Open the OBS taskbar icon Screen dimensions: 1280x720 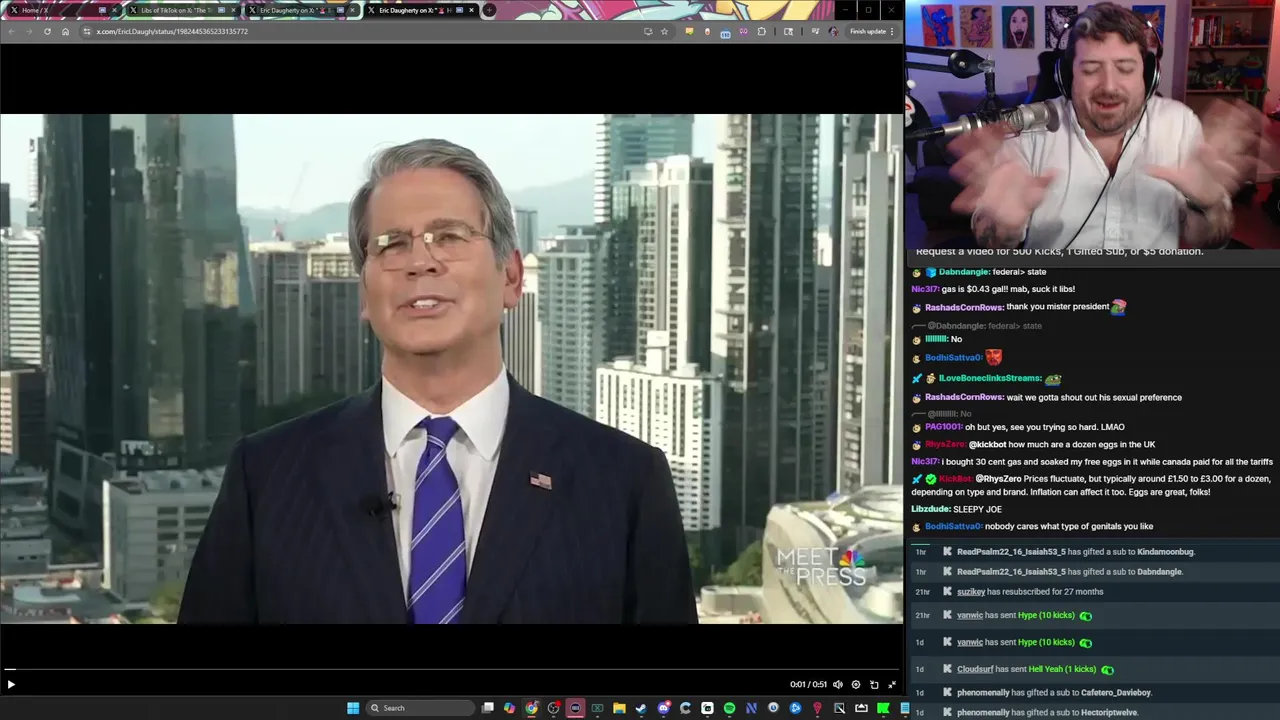click(x=553, y=708)
